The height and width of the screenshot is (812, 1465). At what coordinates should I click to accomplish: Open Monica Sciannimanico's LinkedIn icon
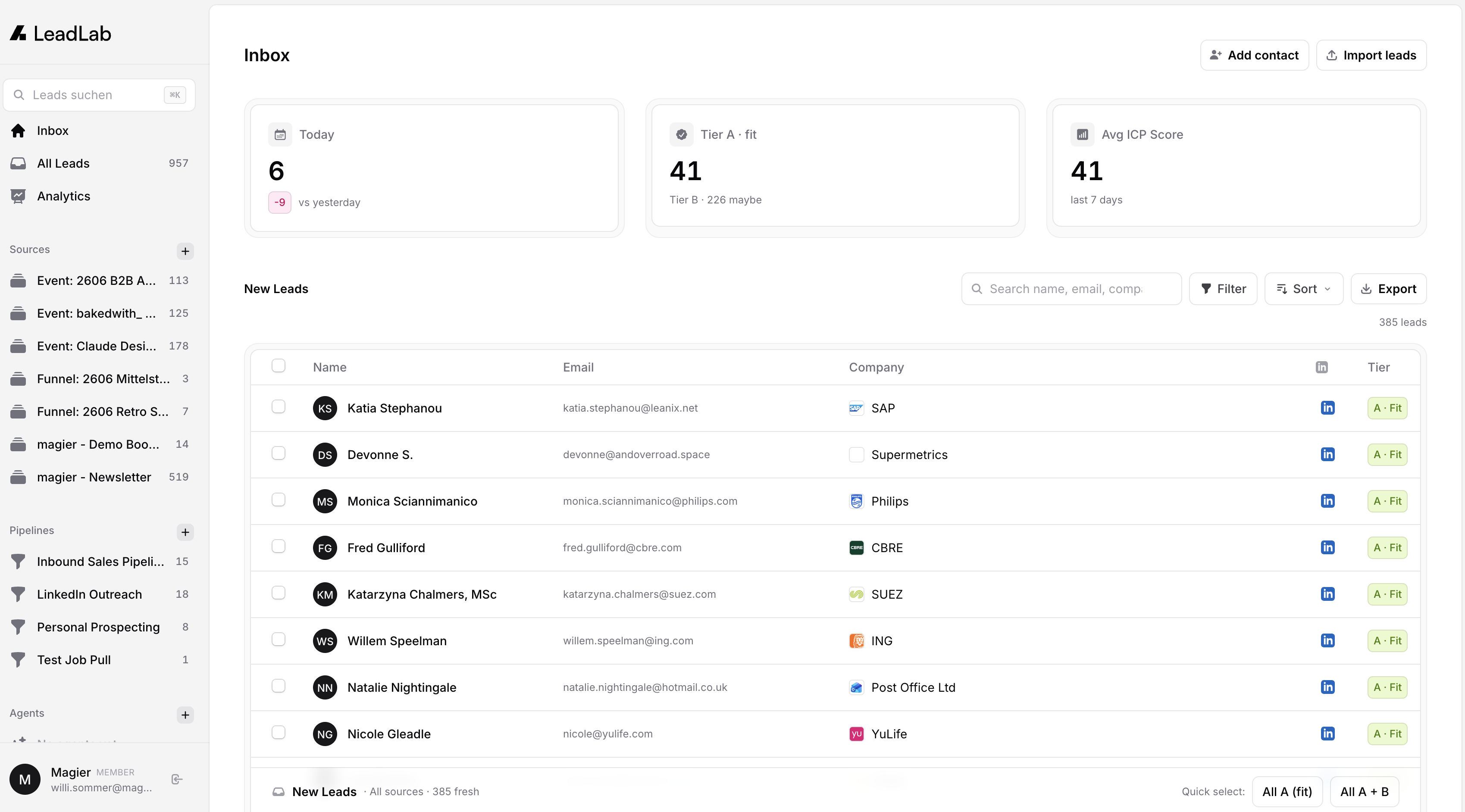pos(1327,501)
